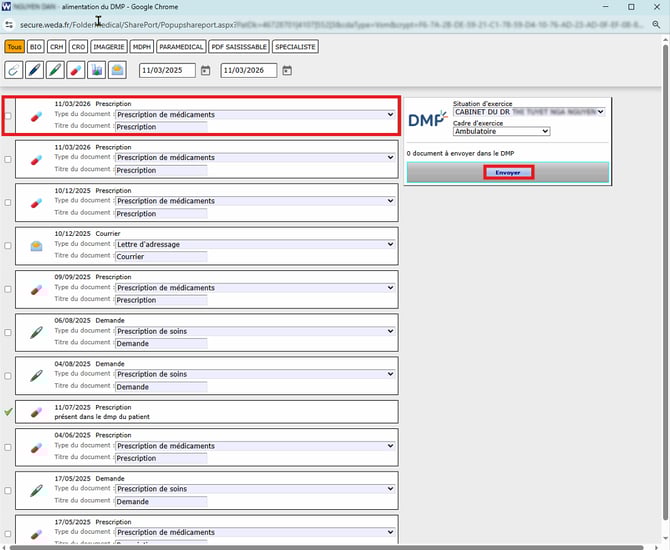
Task: Click the lab chart filter icon
Action: [x=97, y=70]
